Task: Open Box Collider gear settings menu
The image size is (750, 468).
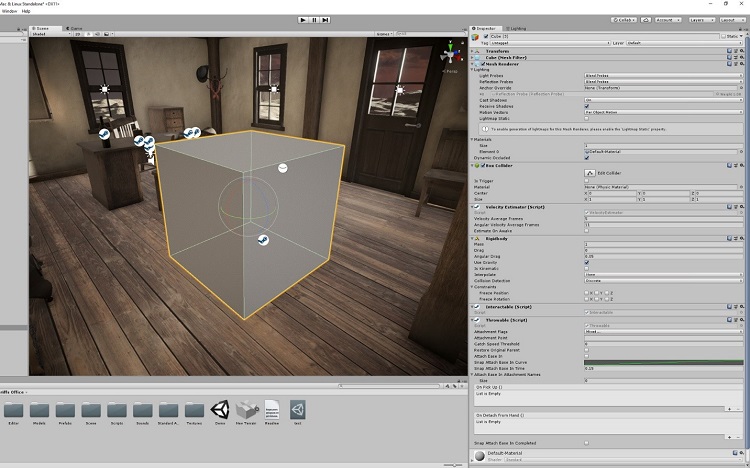Action: 741,165
